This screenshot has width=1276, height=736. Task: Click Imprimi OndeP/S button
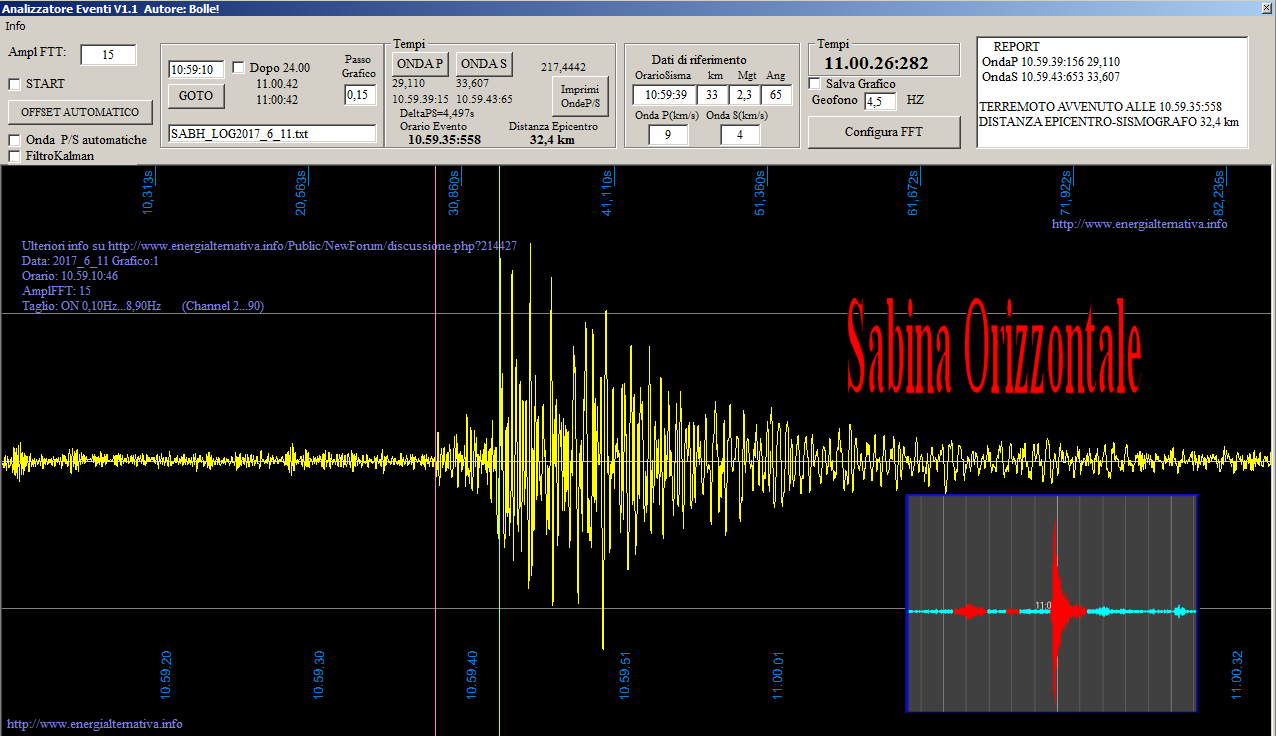(x=580, y=97)
